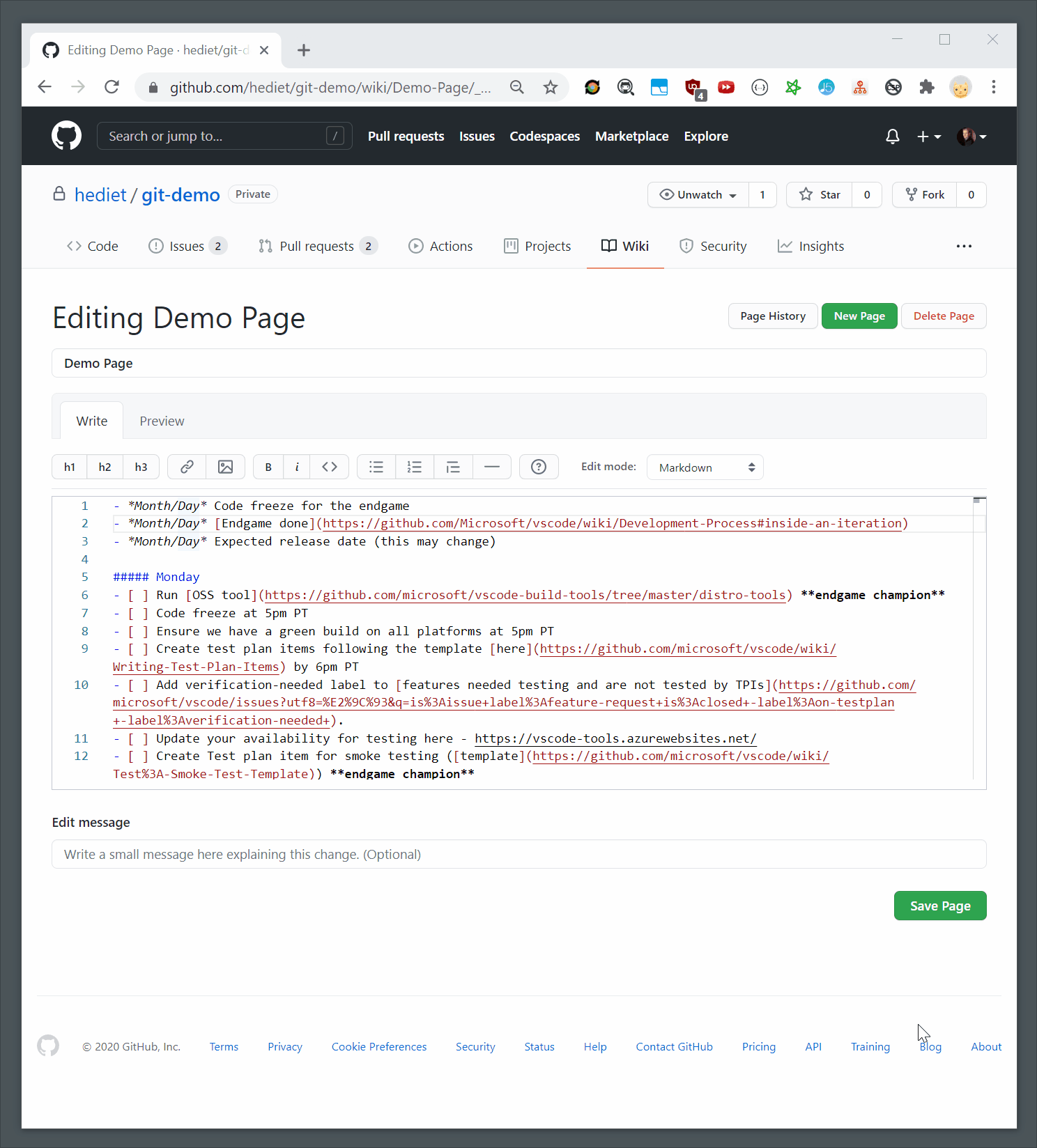Expand the Unwatch dropdown
This screenshot has height=1148, width=1037.
pyautogui.click(x=698, y=195)
